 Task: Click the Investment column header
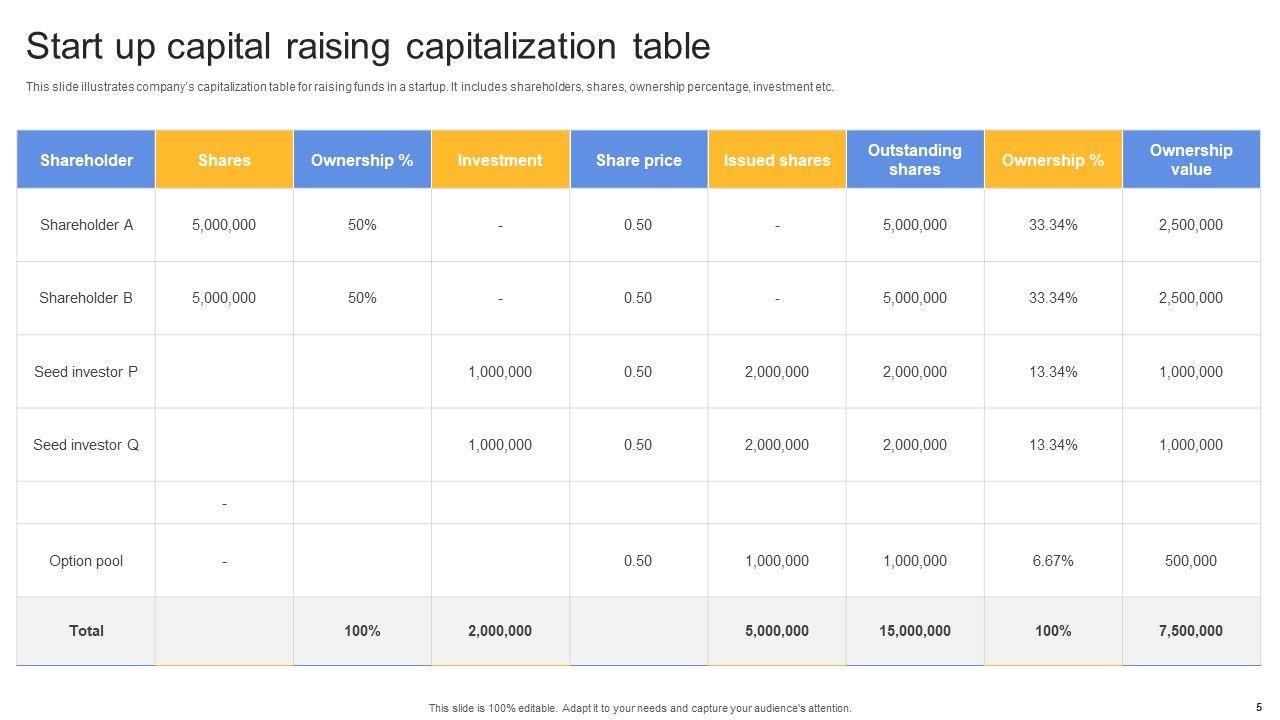point(500,160)
